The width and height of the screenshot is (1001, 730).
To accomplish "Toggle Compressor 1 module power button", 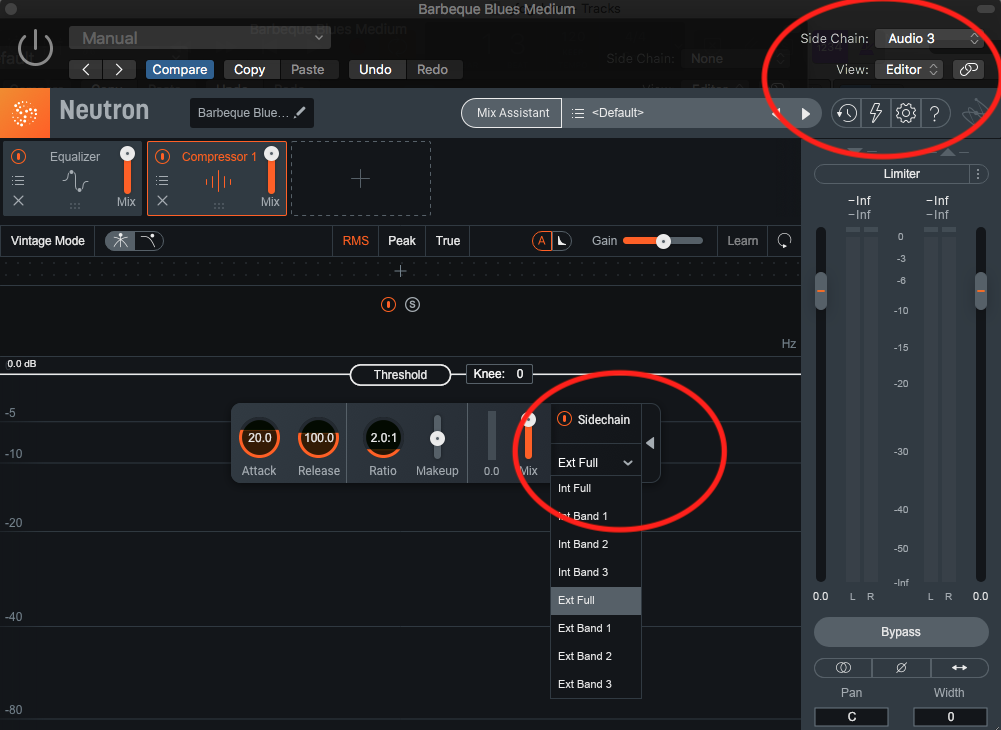I will [x=163, y=156].
